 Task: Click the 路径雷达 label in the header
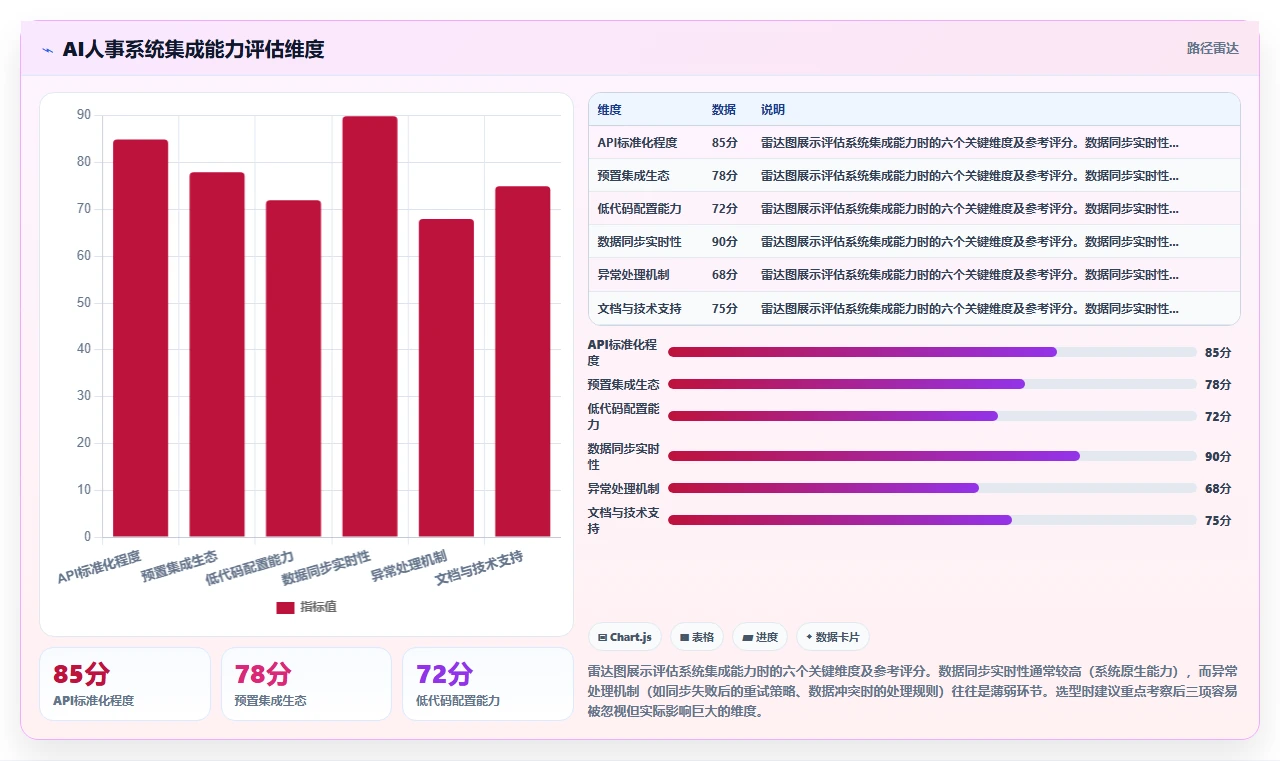pos(1213,48)
